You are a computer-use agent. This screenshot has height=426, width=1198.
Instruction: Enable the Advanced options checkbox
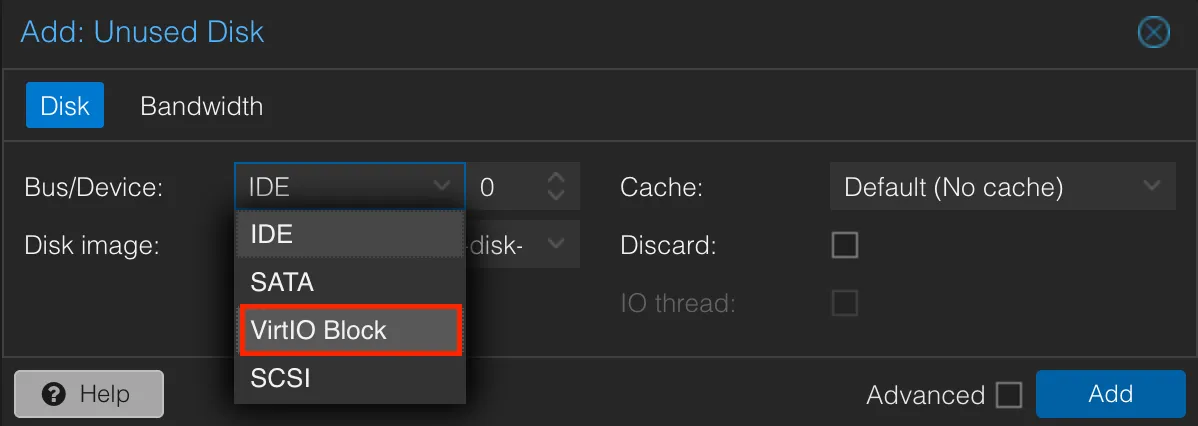coord(1009,395)
